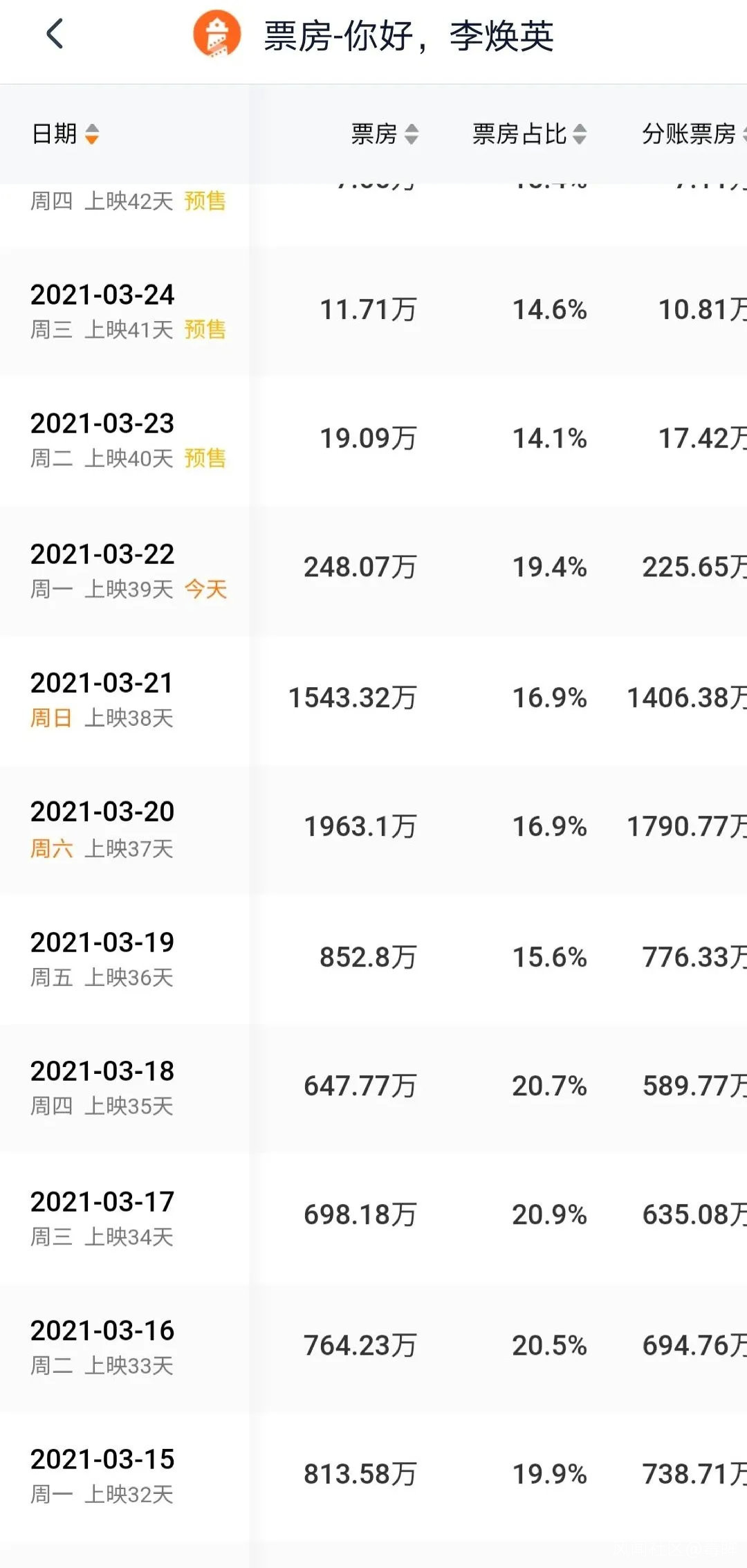The image size is (747, 1568).
Task: Tap the 预售 tag on the 上映42天 row
Action: 205,201
